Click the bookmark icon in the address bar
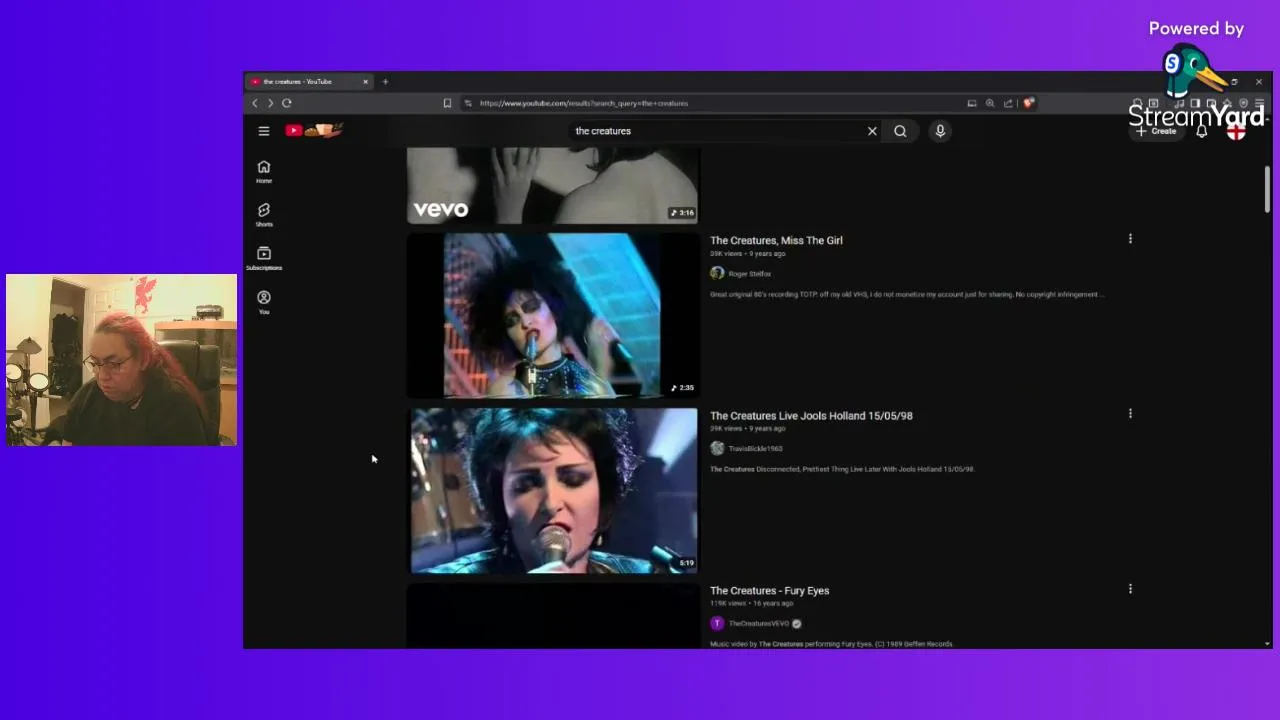The image size is (1280, 720). (x=447, y=103)
